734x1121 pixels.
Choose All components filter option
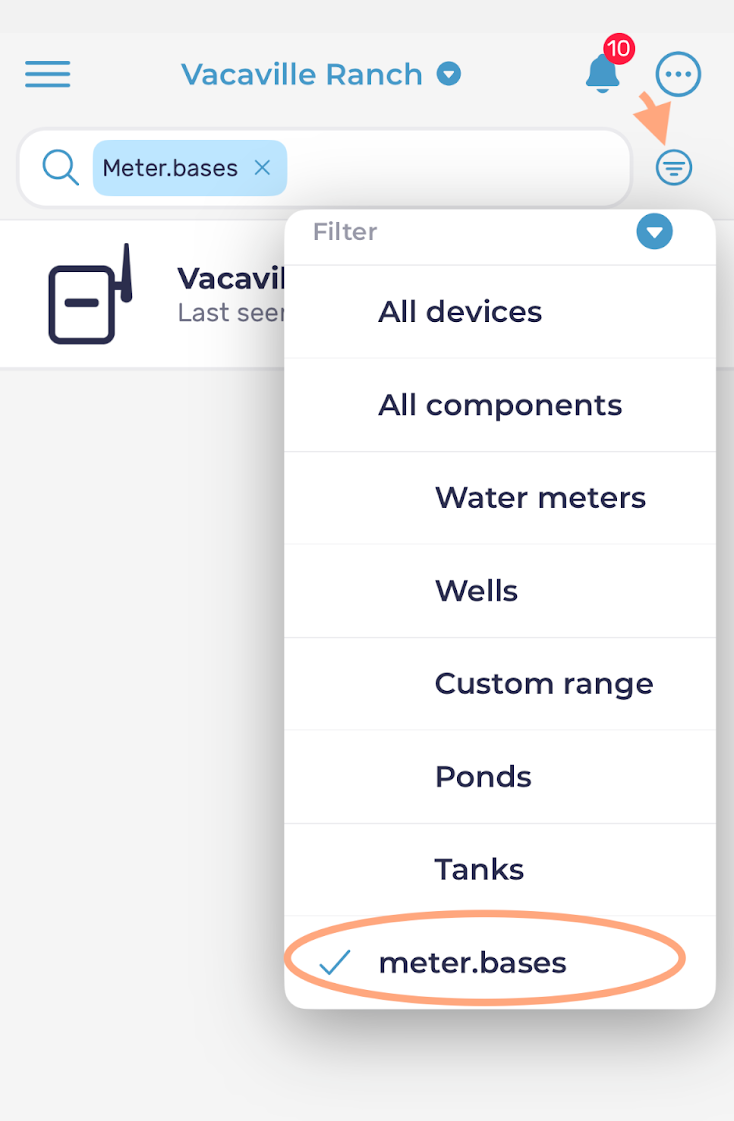500,405
